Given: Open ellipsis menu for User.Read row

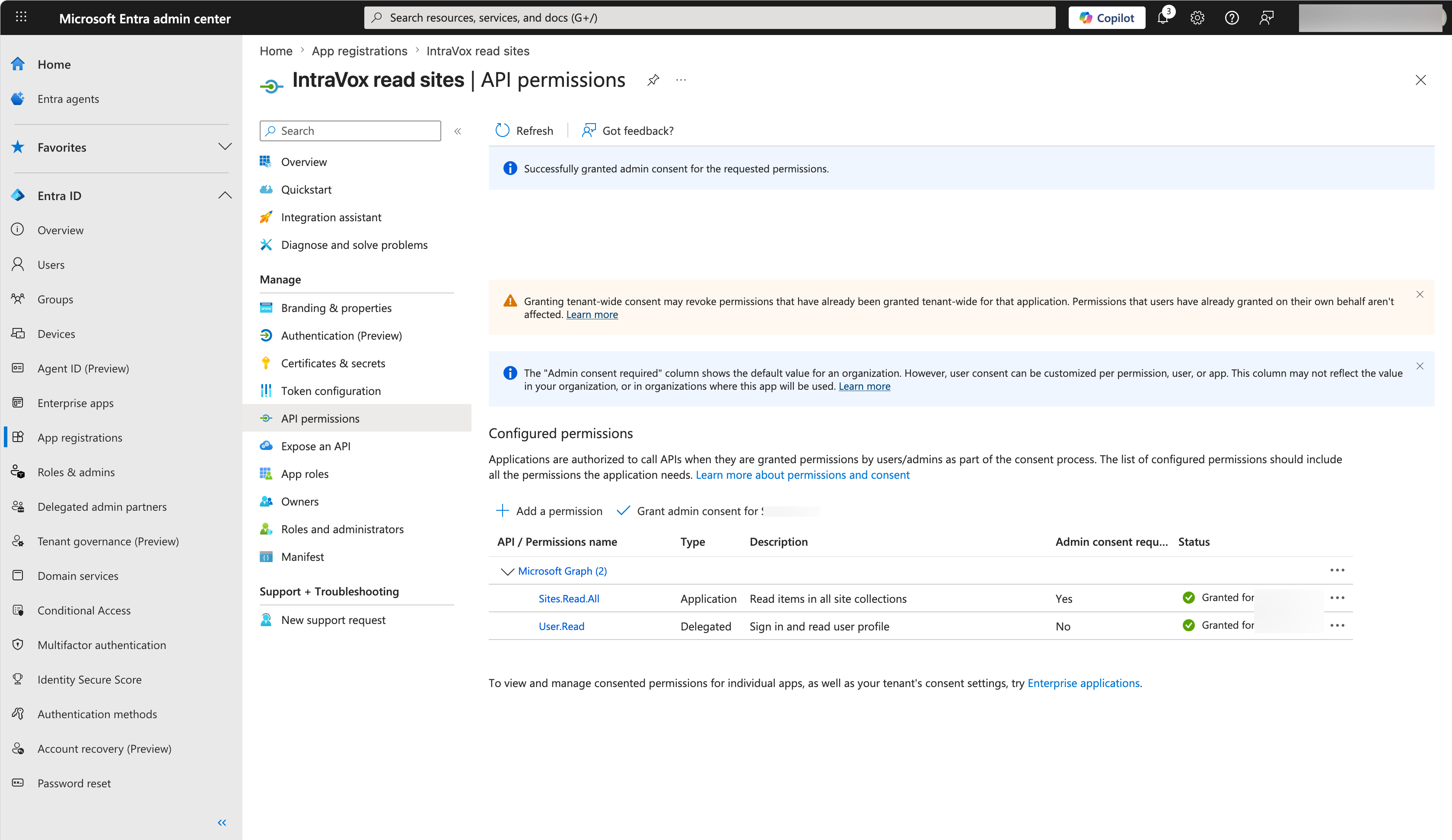Looking at the screenshot, I should (1337, 626).
